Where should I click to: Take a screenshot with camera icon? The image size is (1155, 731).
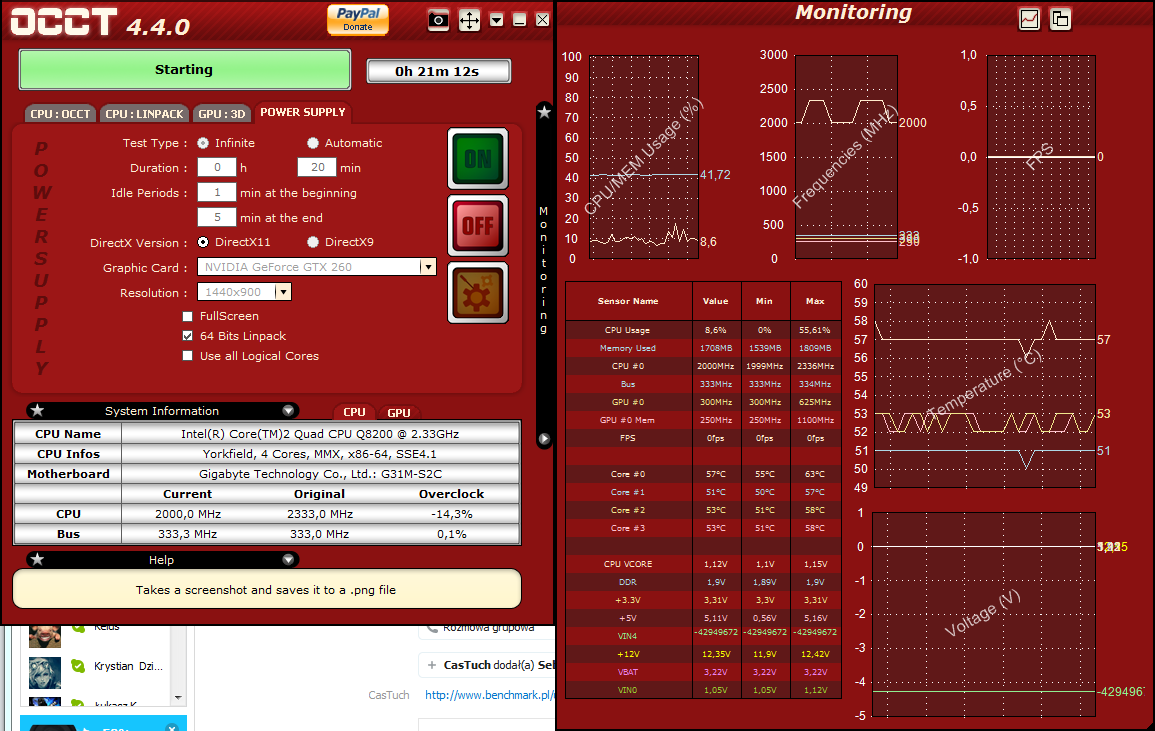(438, 20)
